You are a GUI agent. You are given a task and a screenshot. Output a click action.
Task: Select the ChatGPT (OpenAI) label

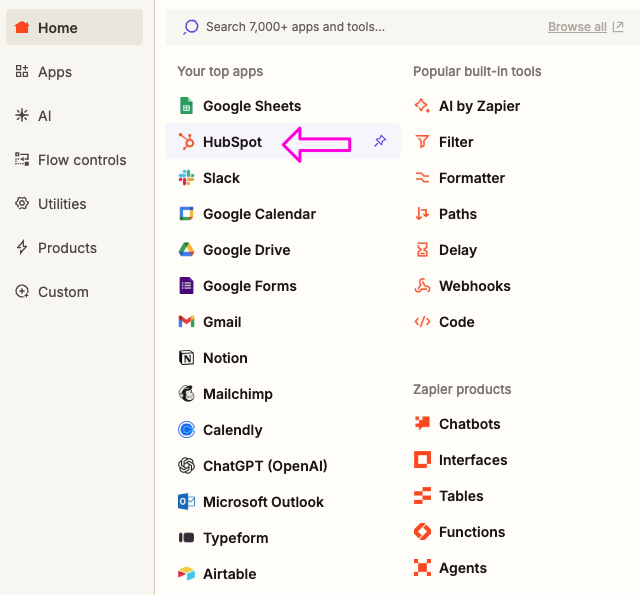[x=265, y=466]
